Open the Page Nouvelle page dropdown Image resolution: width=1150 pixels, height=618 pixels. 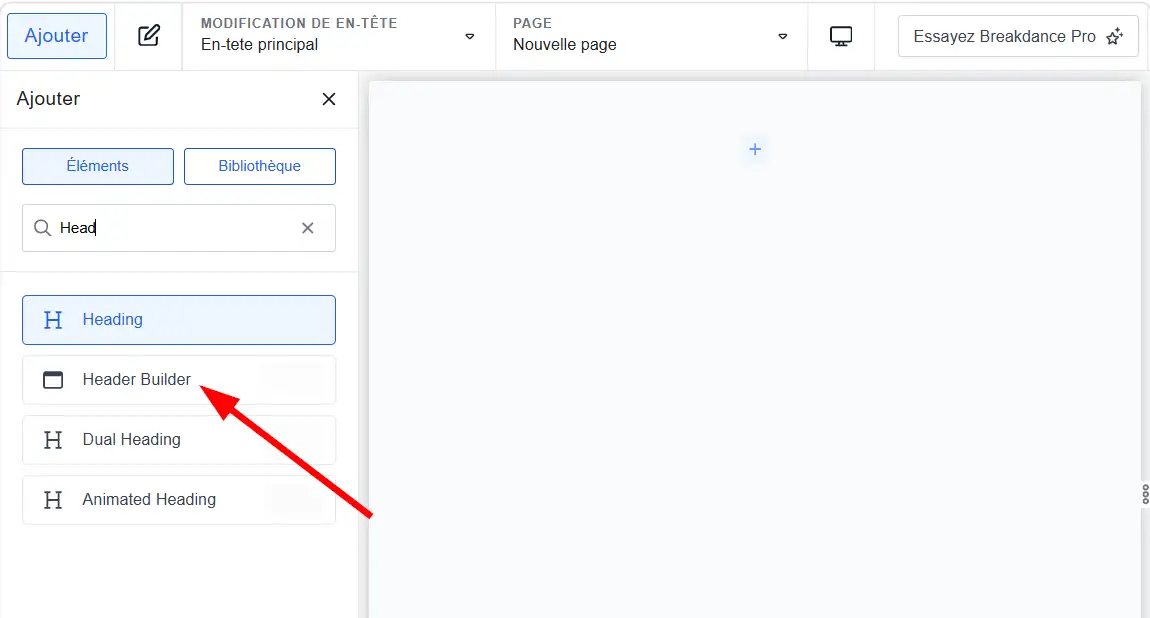click(x=651, y=35)
